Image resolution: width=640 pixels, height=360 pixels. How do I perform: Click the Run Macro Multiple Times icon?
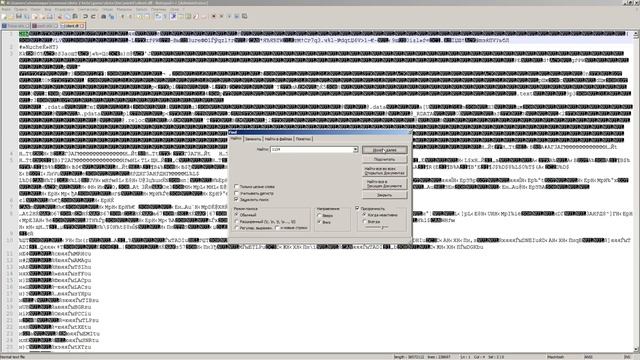tap(236, 16)
